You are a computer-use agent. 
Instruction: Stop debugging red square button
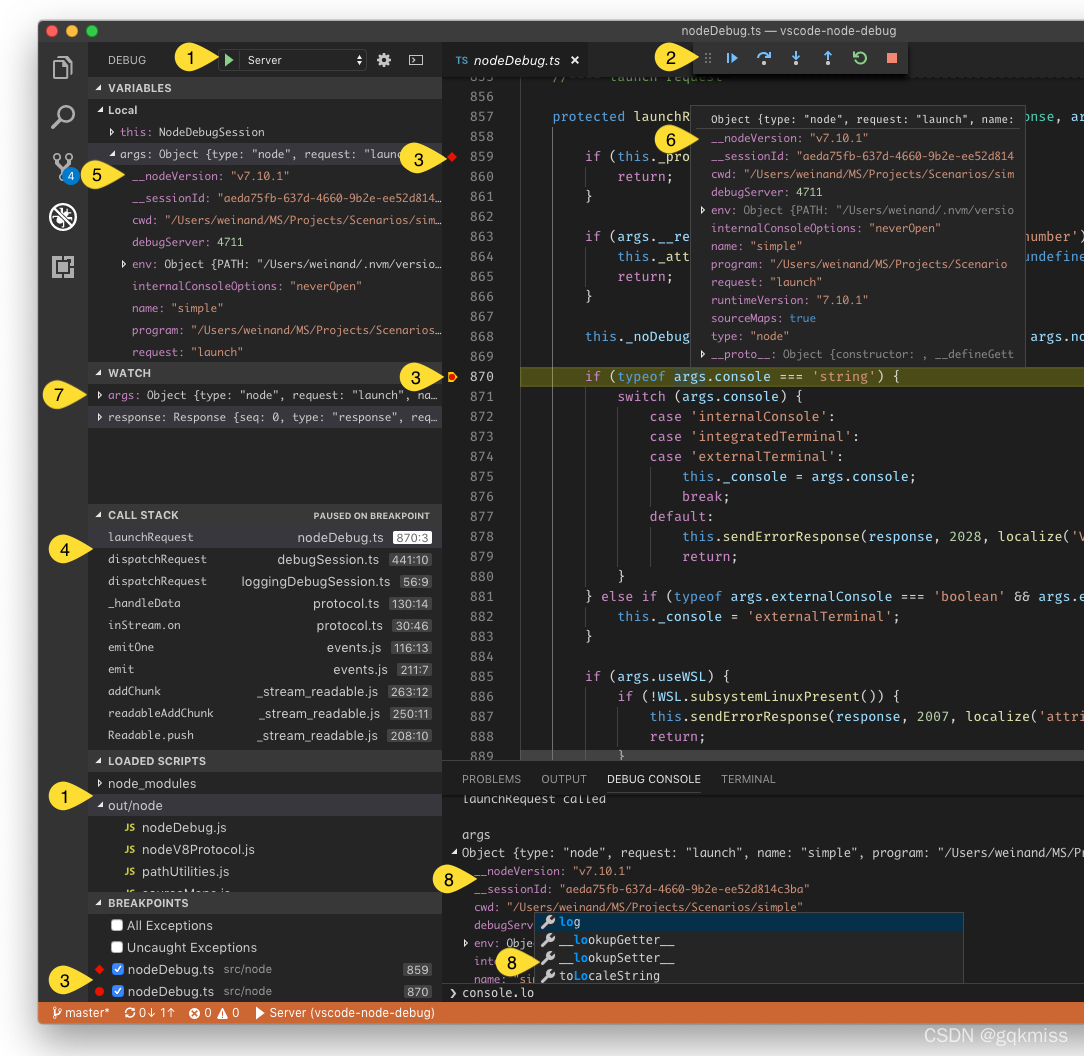coord(892,59)
